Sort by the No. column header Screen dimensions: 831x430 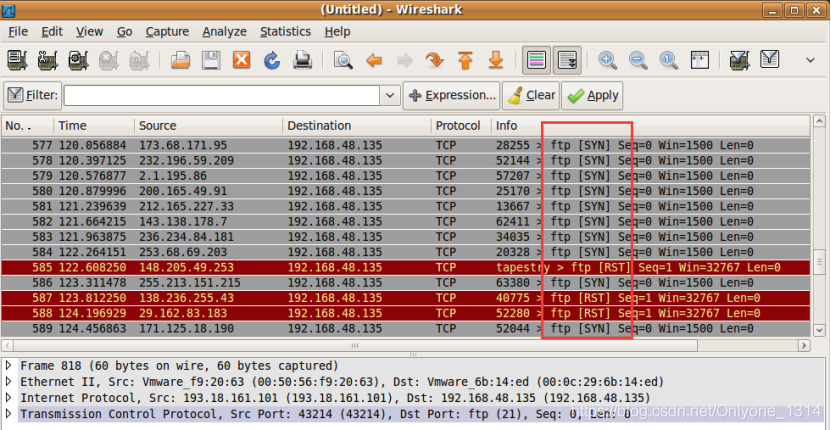pyautogui.click(x=28, y=126)
